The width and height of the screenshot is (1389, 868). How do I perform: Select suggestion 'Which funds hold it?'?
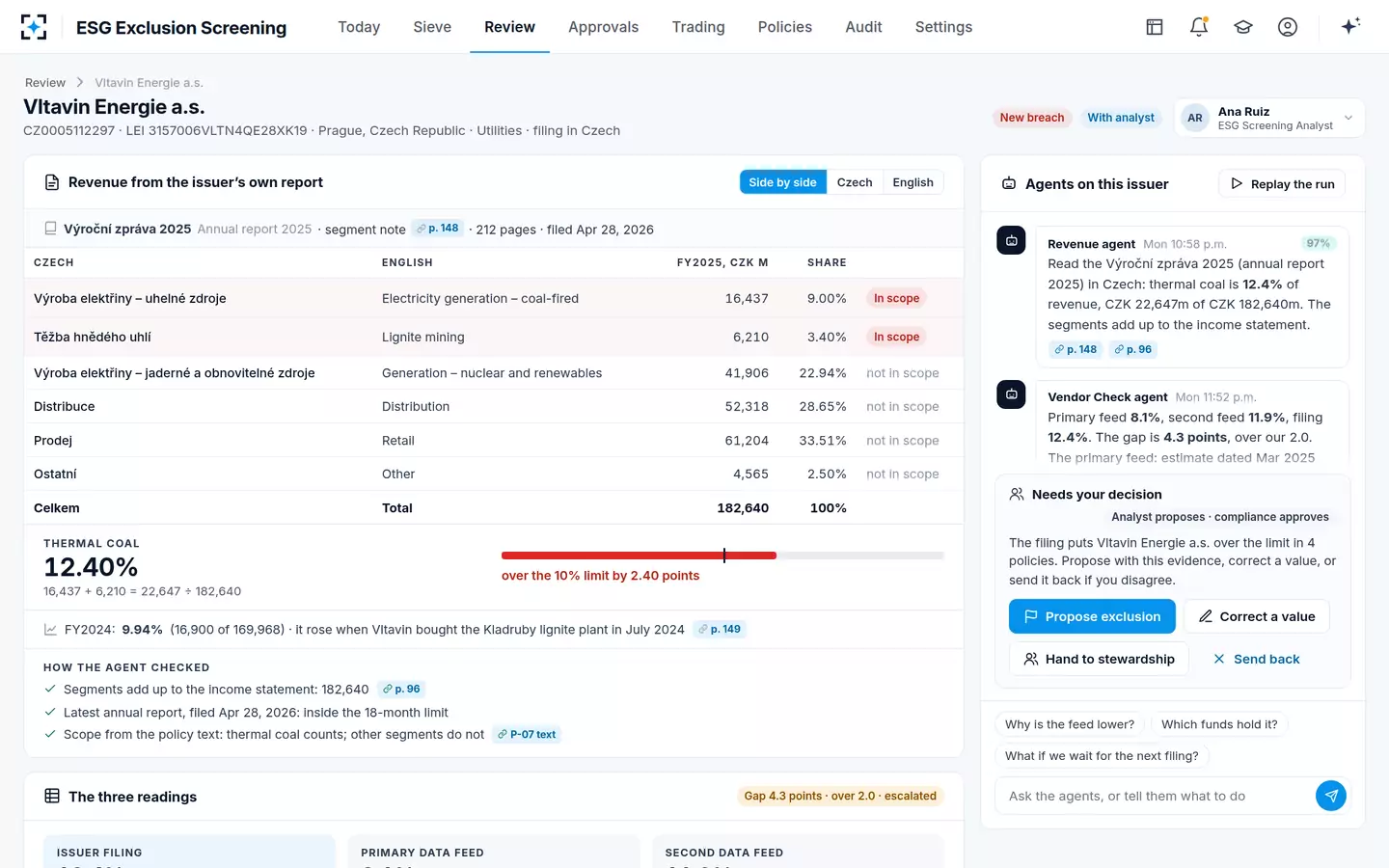point(1219,724)
